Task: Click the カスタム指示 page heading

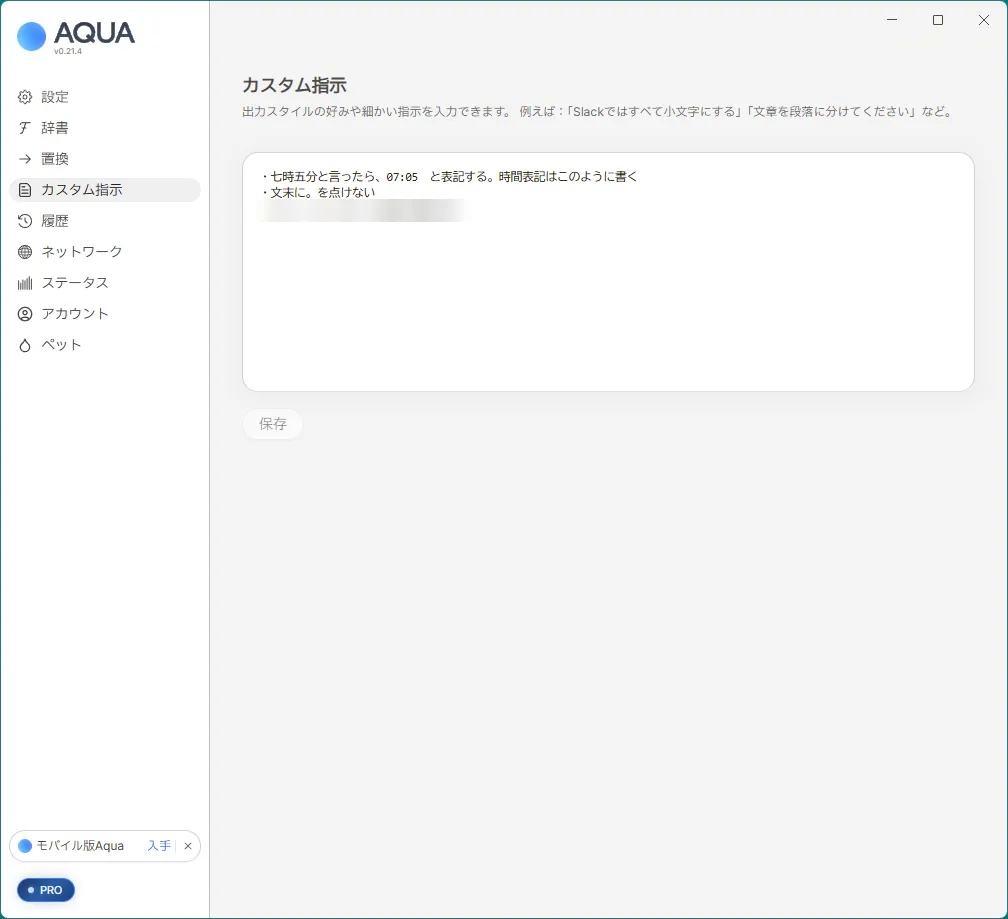Action: click(294, 85)
